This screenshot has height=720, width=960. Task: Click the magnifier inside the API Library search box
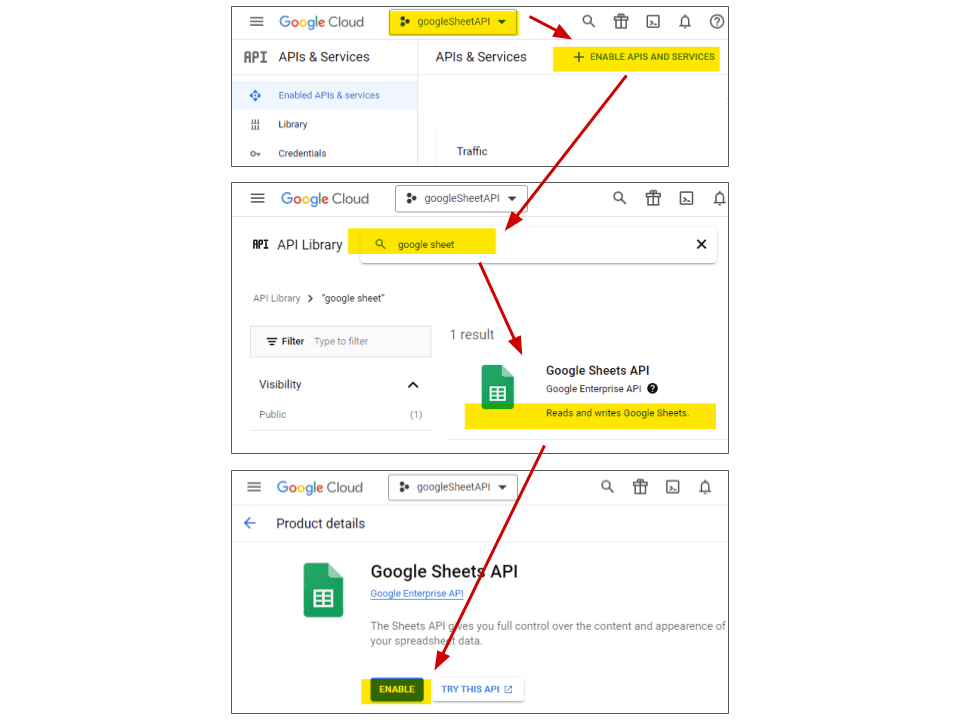380,244
